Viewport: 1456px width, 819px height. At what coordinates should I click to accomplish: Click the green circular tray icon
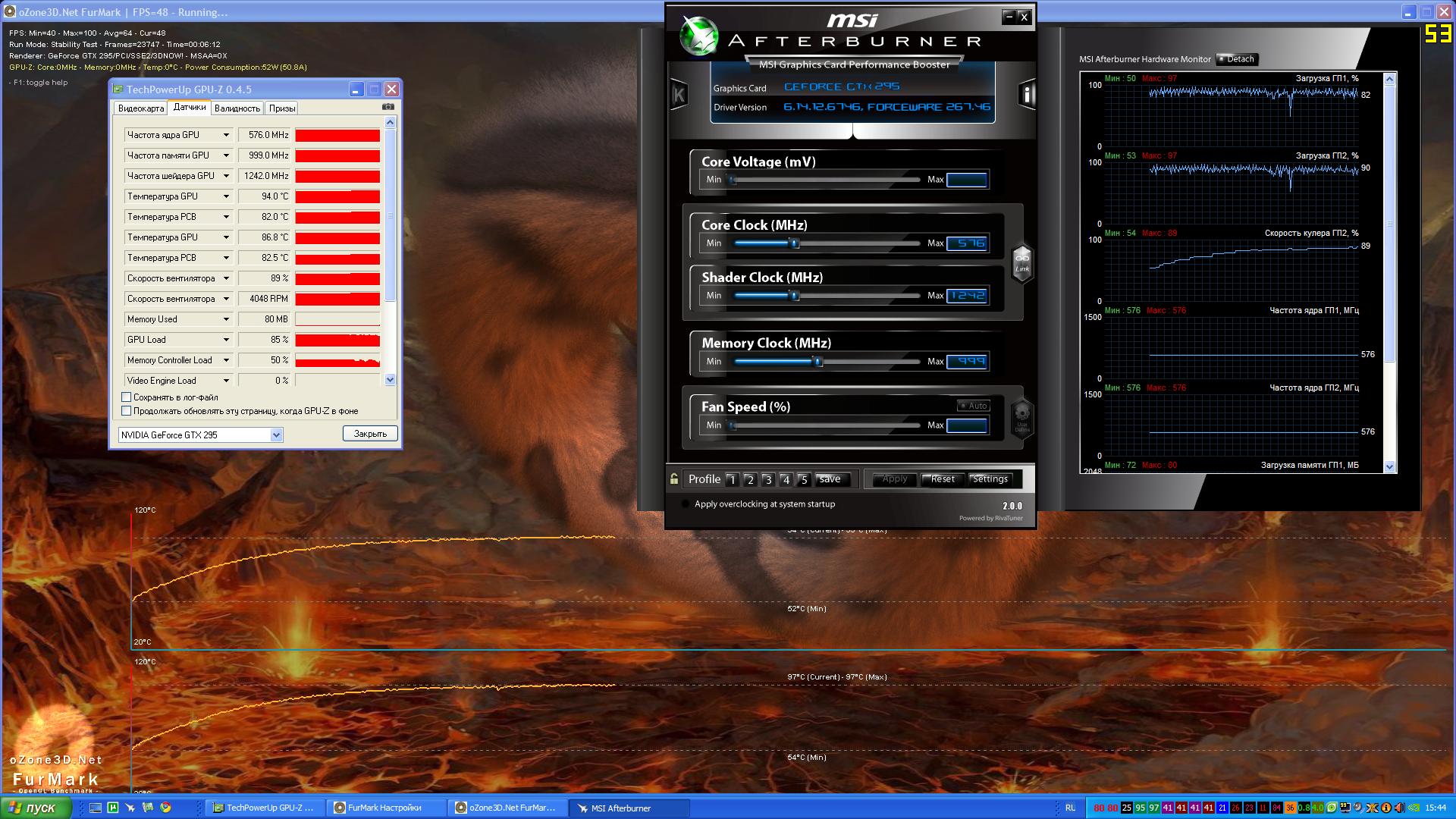coord(1332,808)
